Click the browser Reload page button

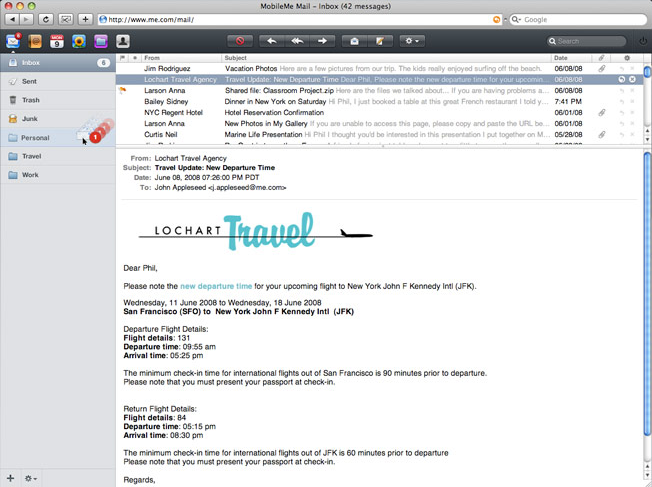coord(46,20)
